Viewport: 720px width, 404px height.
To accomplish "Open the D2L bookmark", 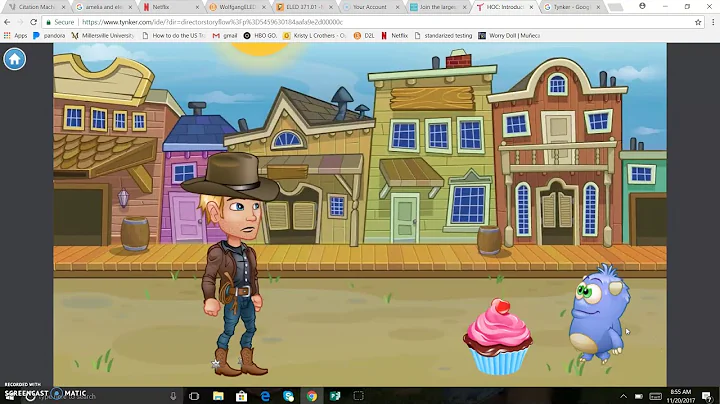I will [364, 35].
